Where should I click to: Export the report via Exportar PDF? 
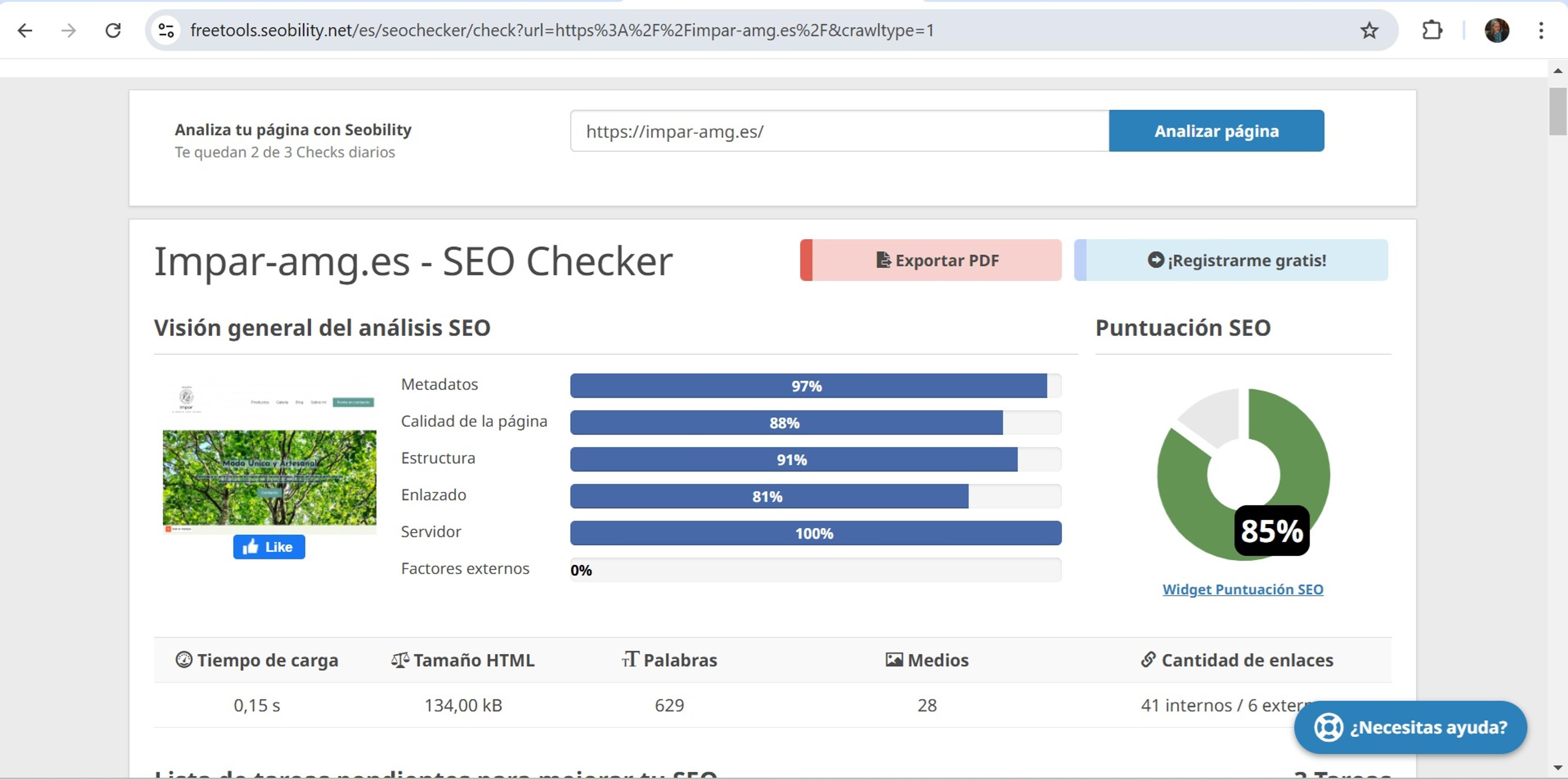[x=931, y=260]
